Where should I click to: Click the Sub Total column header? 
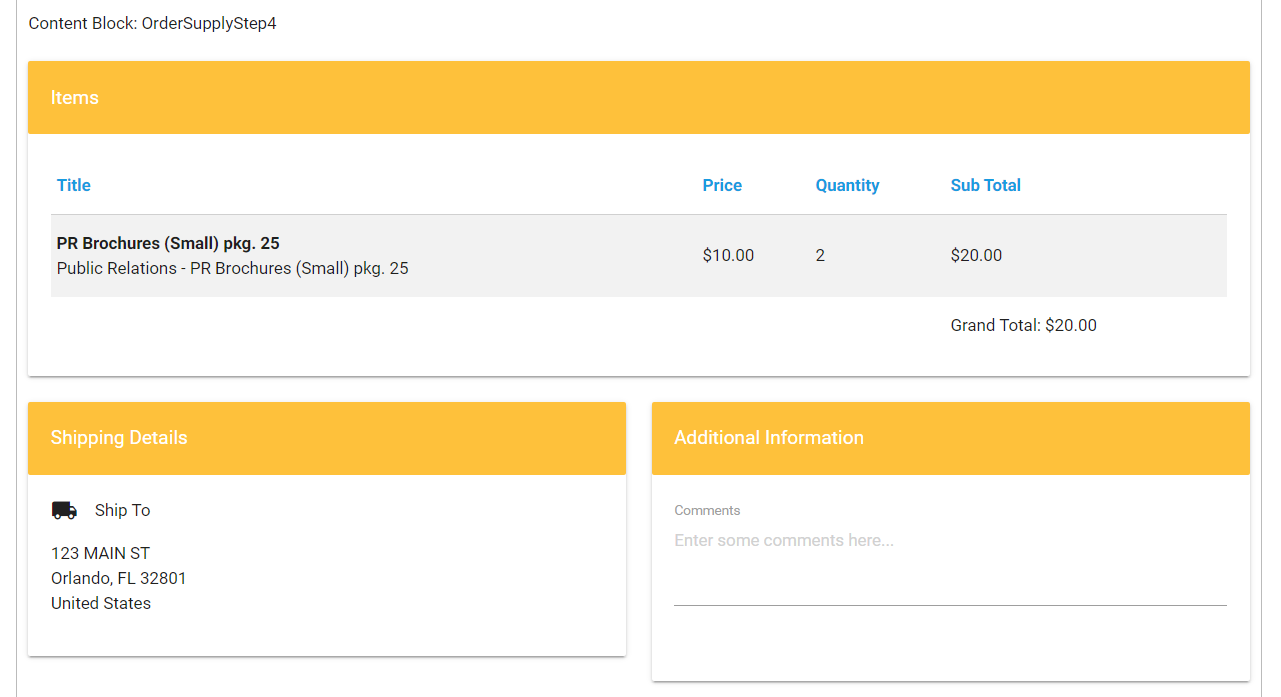(x=985, y=185)
